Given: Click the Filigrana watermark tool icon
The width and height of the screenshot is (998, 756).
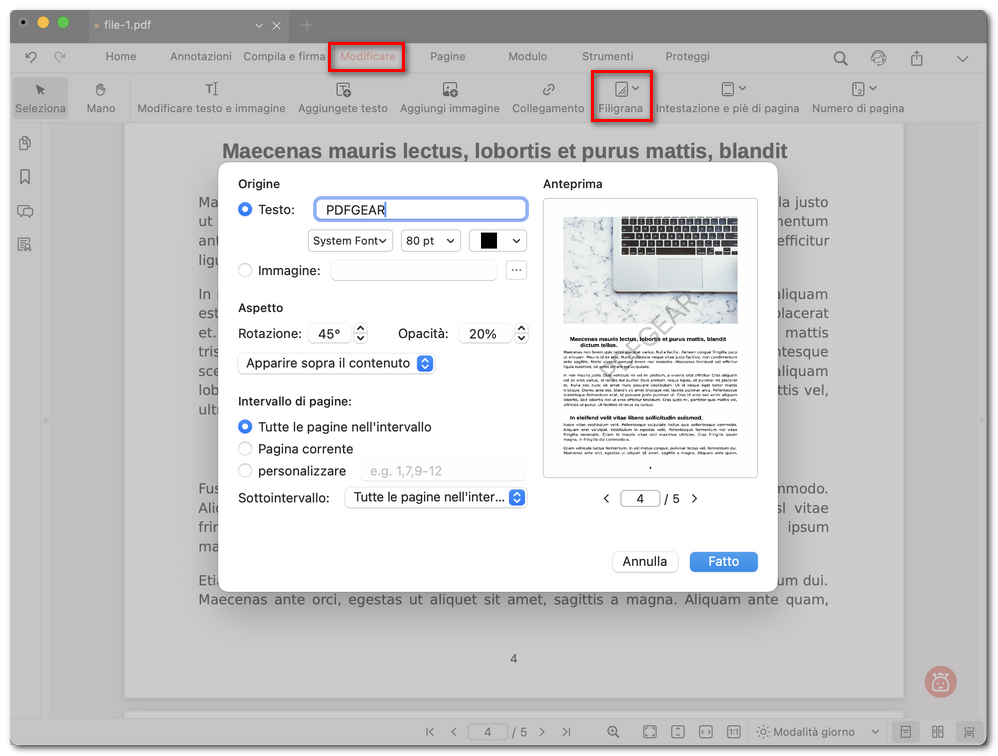Looking at the screenshot, I should pyautogui.click(x=621, y=90).
